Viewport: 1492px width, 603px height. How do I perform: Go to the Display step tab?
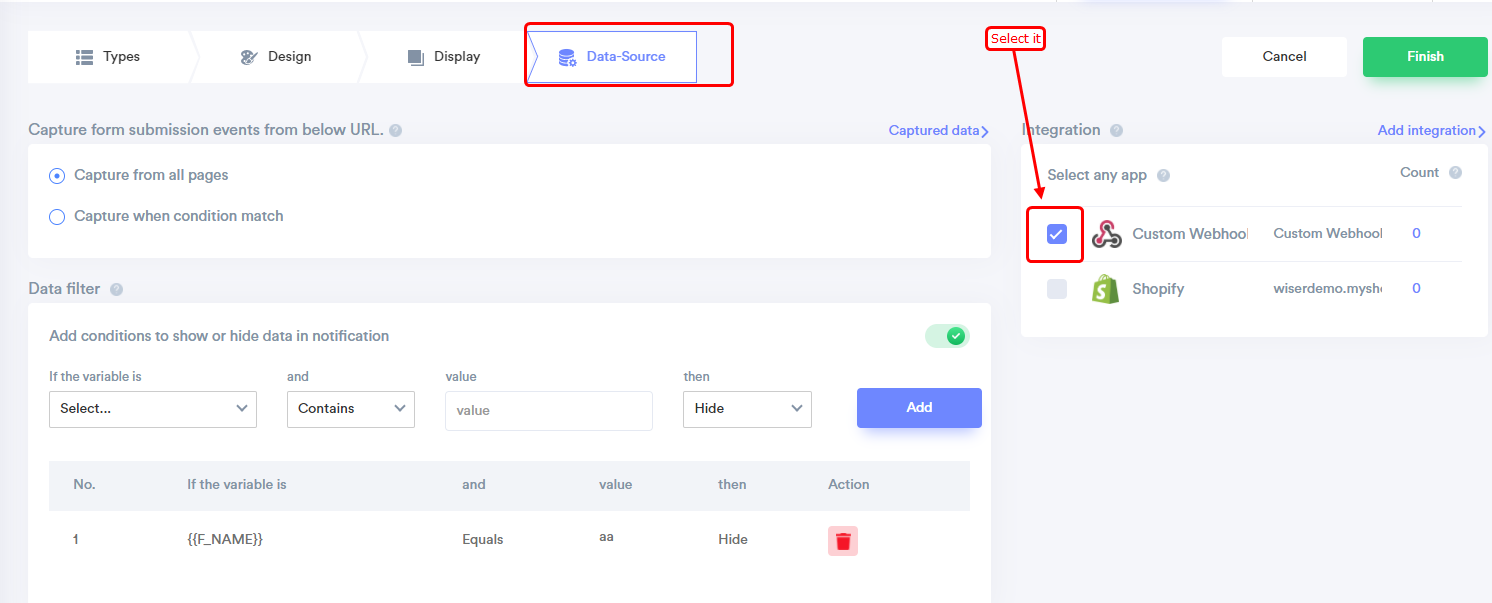pos(444,57)
